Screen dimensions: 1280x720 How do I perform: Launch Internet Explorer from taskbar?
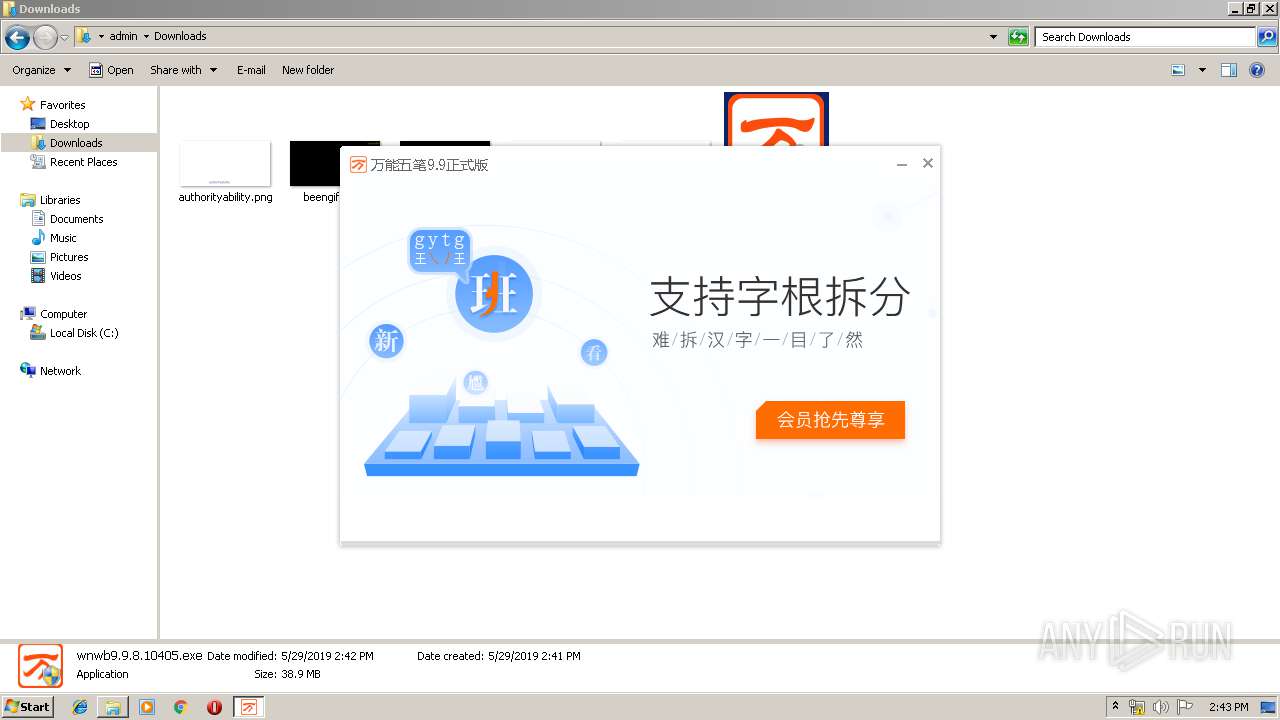point(80,707)
